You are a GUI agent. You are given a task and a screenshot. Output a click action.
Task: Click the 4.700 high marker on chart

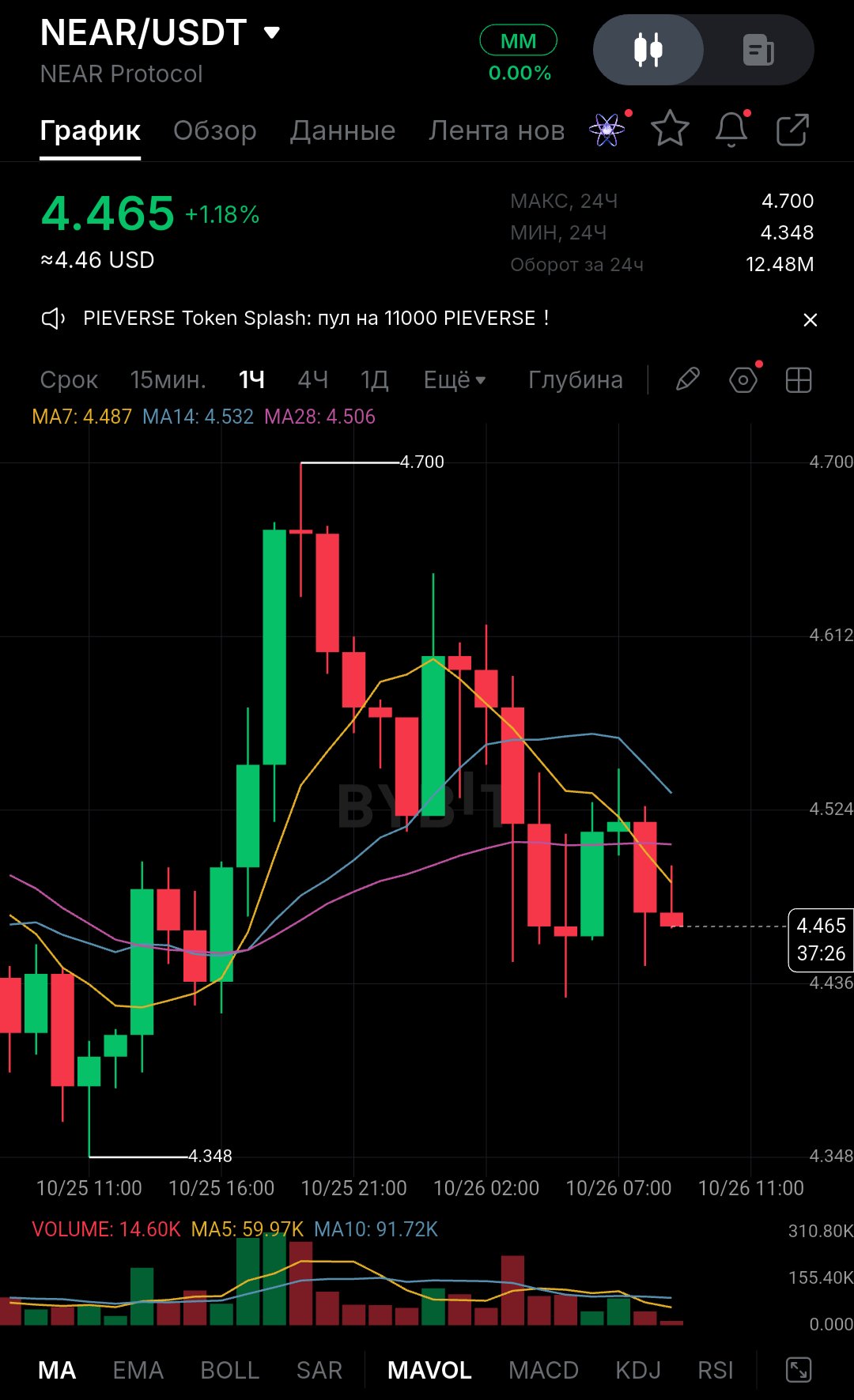click(x=422, y=462)
